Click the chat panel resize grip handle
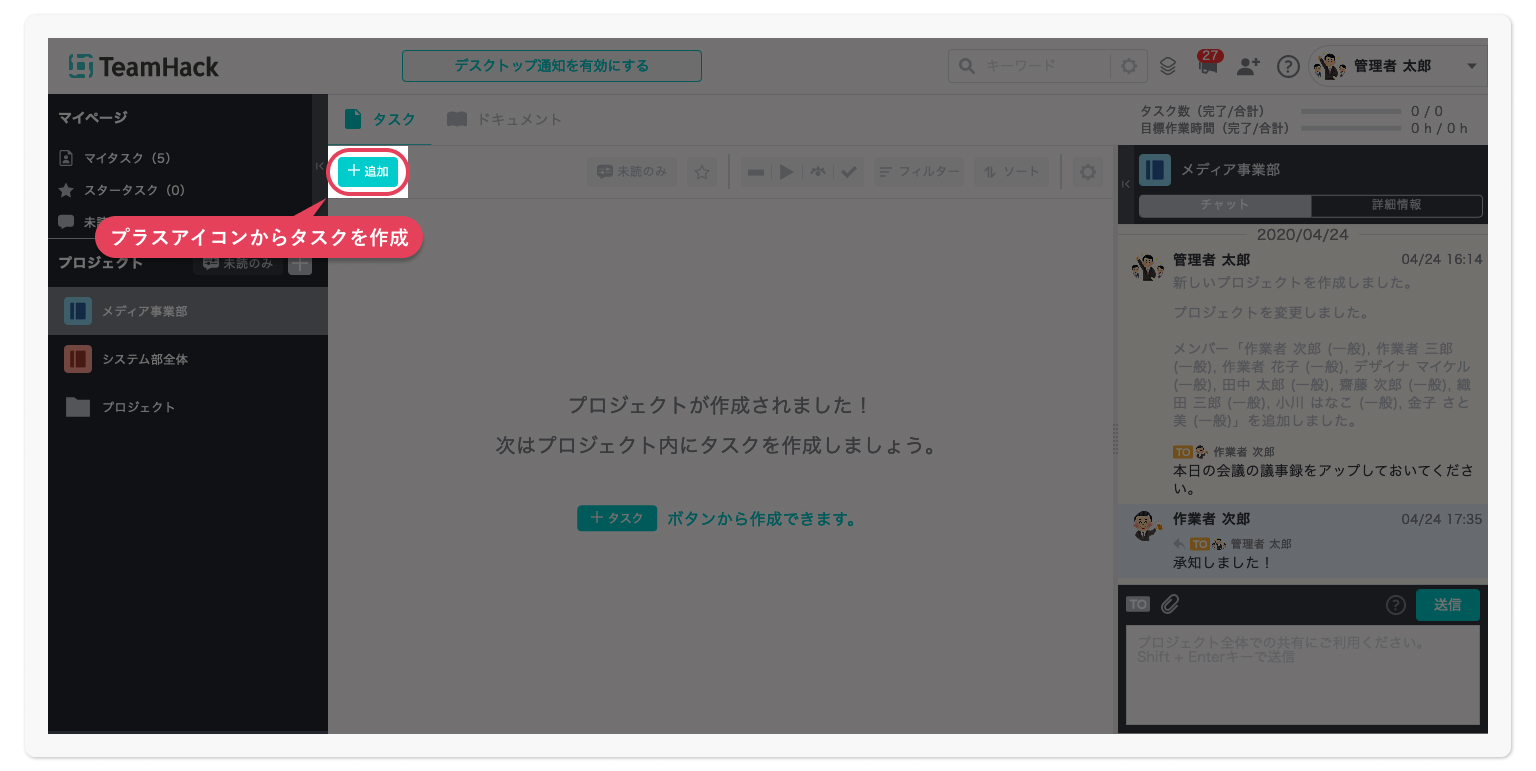Viewport: 1536px width, 771px height. pyautogui.click(x=1116, y=439)
